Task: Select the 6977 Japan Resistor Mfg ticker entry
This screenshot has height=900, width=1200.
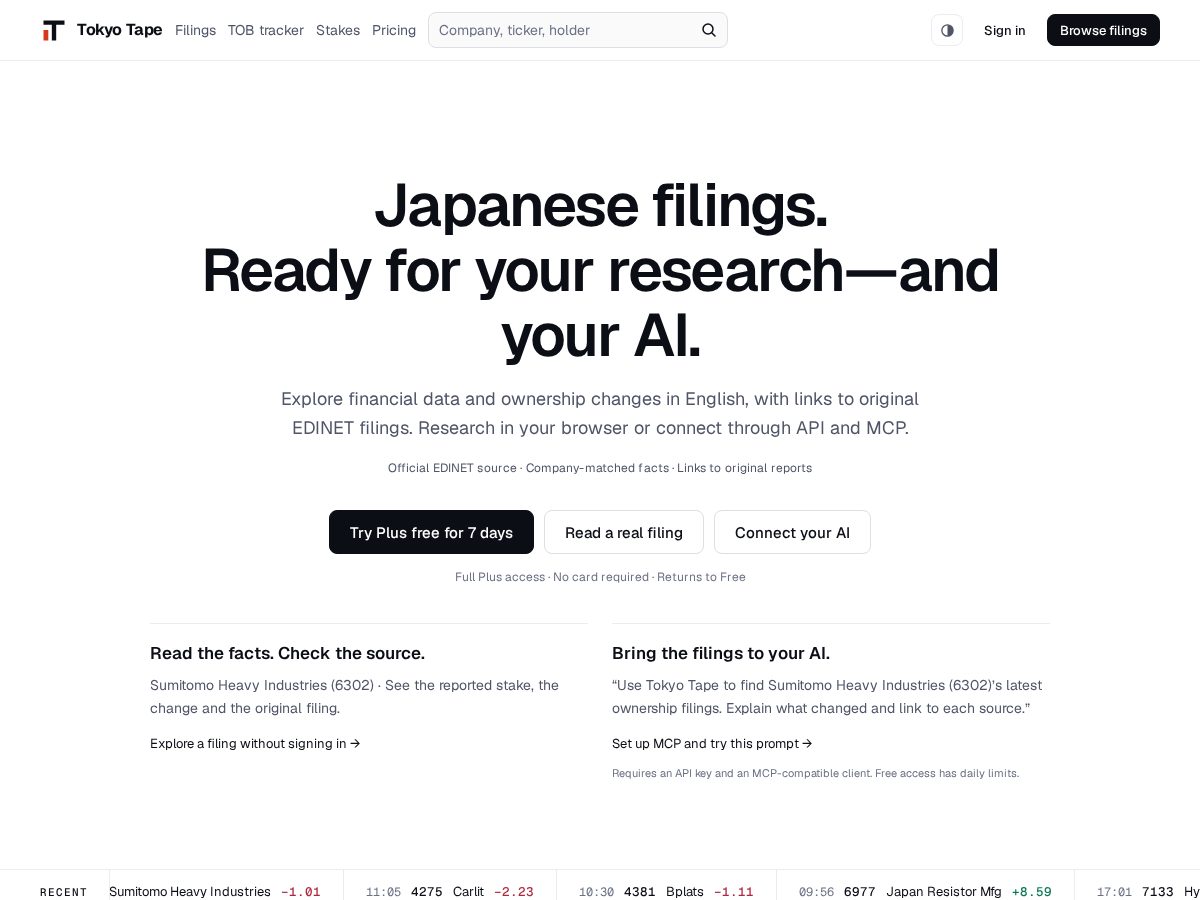Action: click(925, 891)
